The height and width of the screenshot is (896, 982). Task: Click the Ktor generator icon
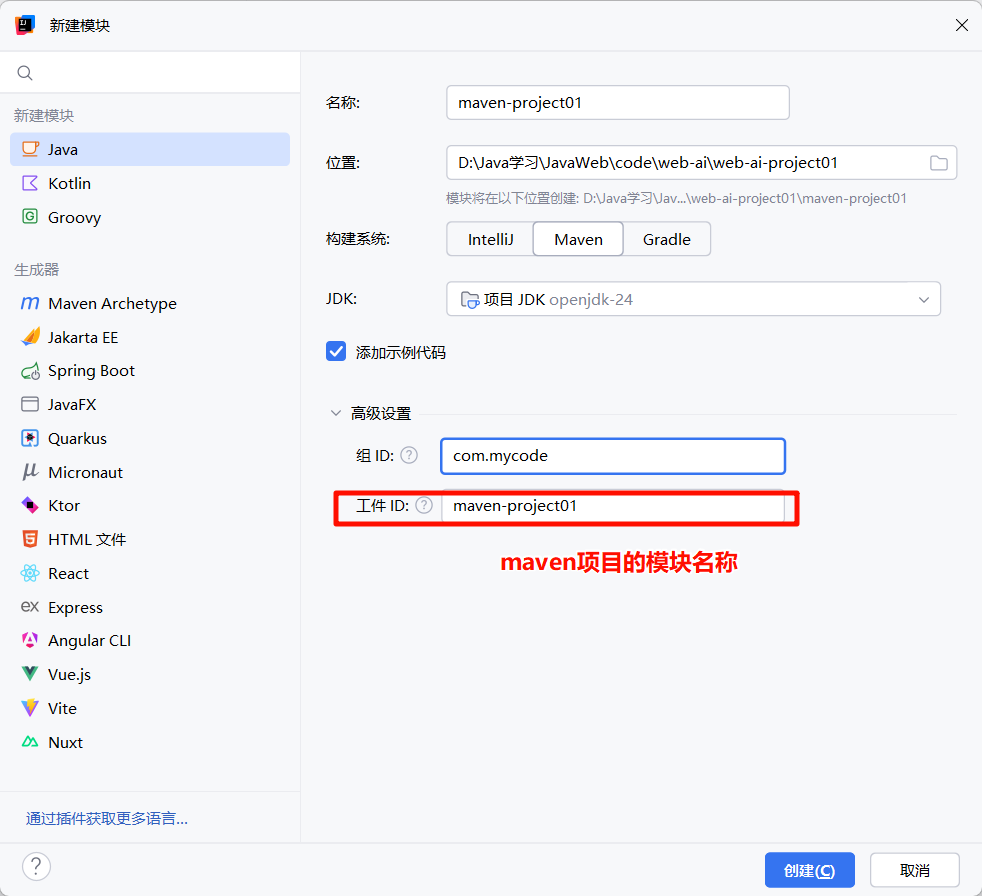click(x=30, y=505)
